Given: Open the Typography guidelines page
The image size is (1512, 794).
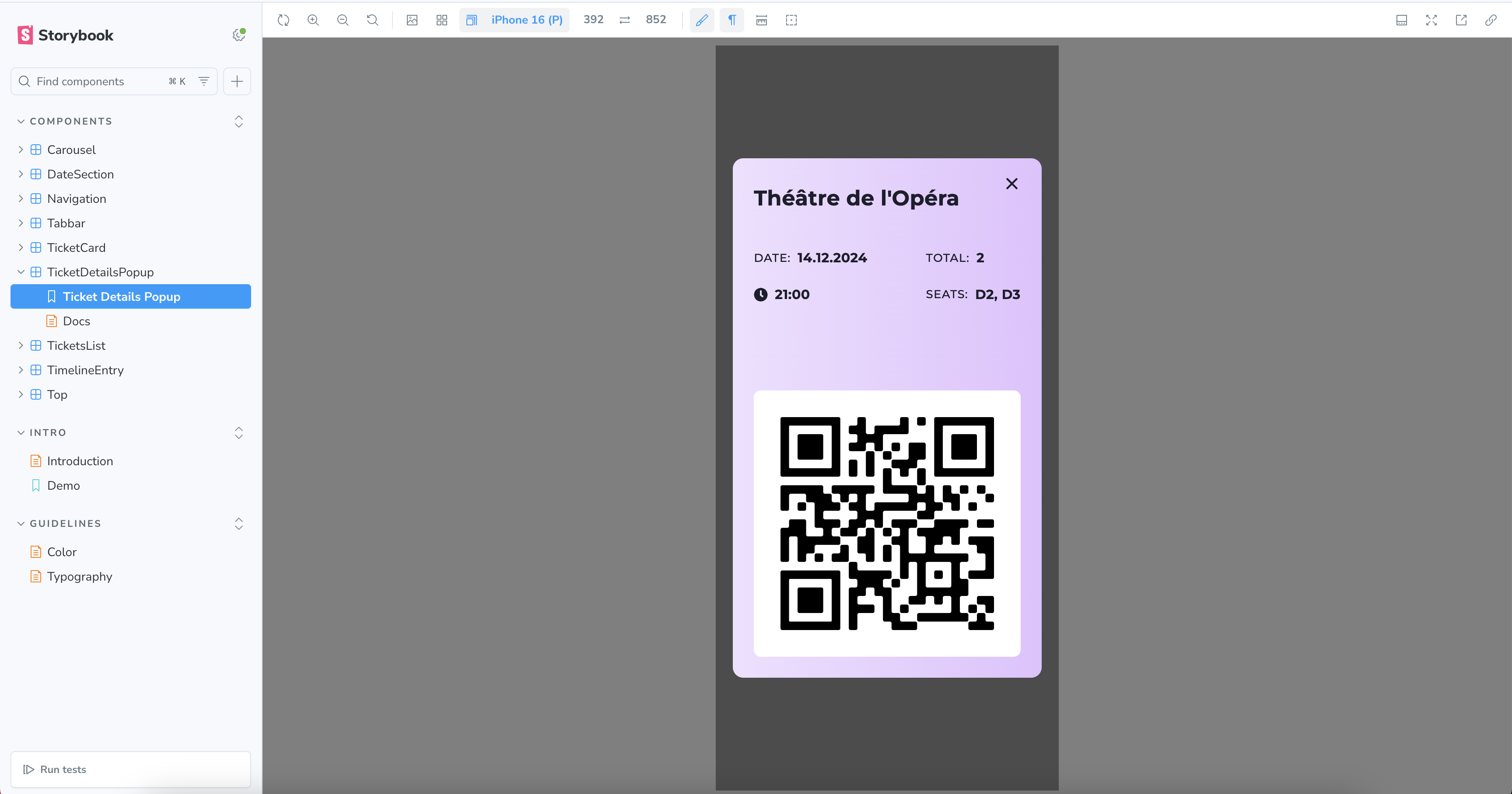Looking at the screenshot, I should click(x=79, y=576).
